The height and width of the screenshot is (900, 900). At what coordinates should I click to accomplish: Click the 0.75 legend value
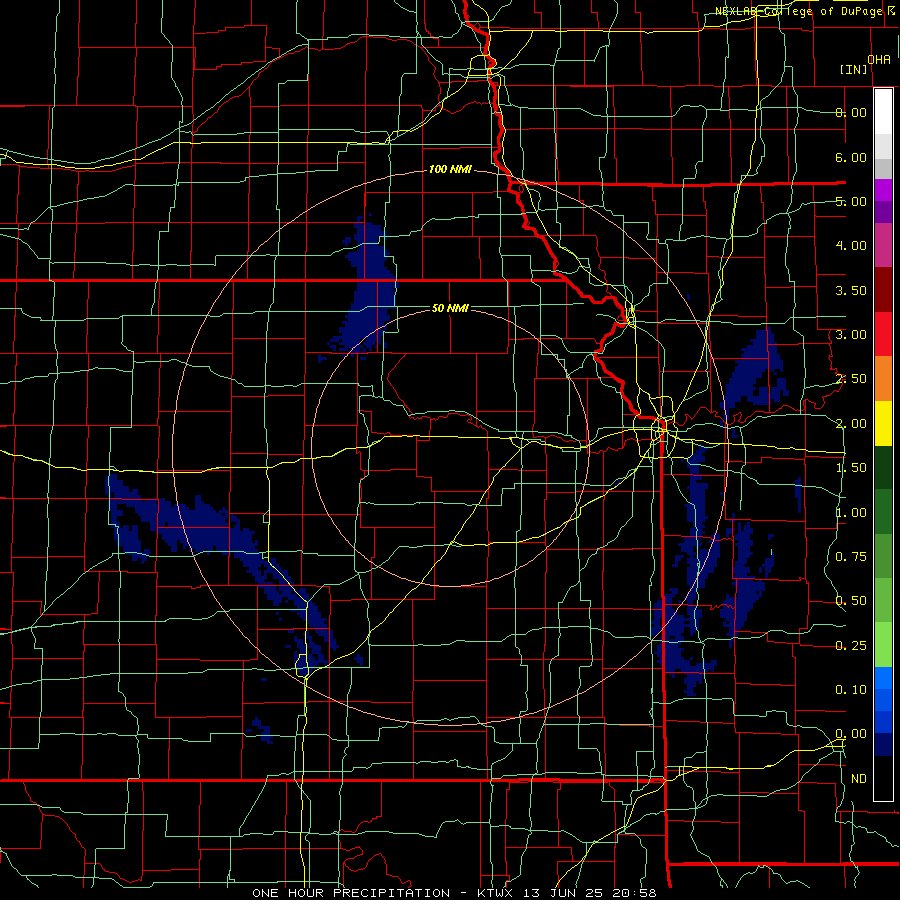[x=851, y=557]
